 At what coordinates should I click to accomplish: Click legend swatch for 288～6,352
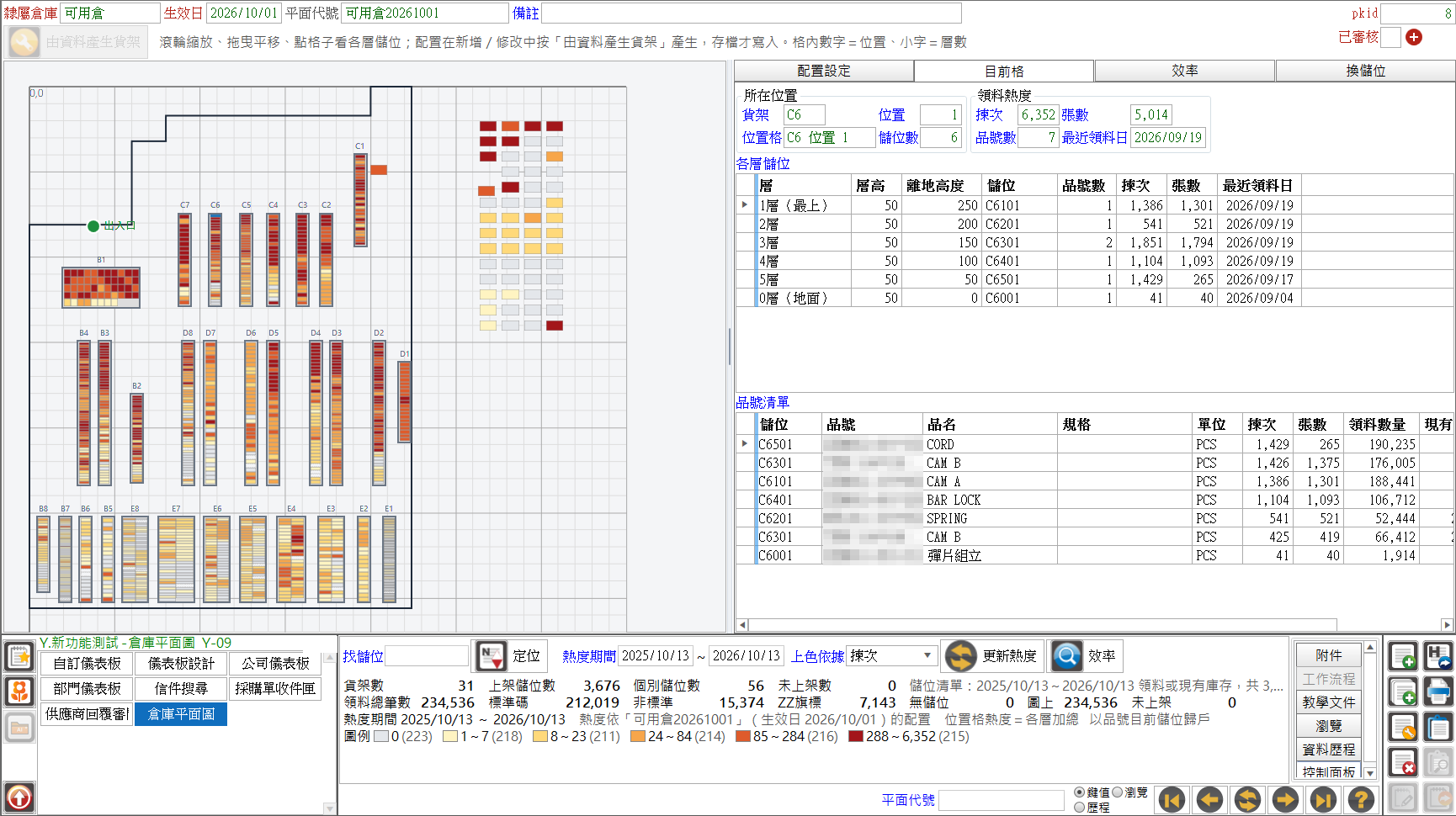point(856,737)
